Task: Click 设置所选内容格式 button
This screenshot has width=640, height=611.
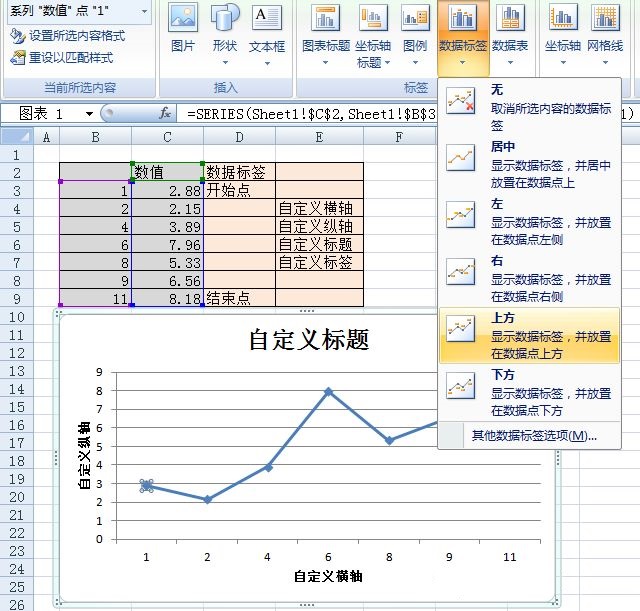Action: [x=68, y=36]
